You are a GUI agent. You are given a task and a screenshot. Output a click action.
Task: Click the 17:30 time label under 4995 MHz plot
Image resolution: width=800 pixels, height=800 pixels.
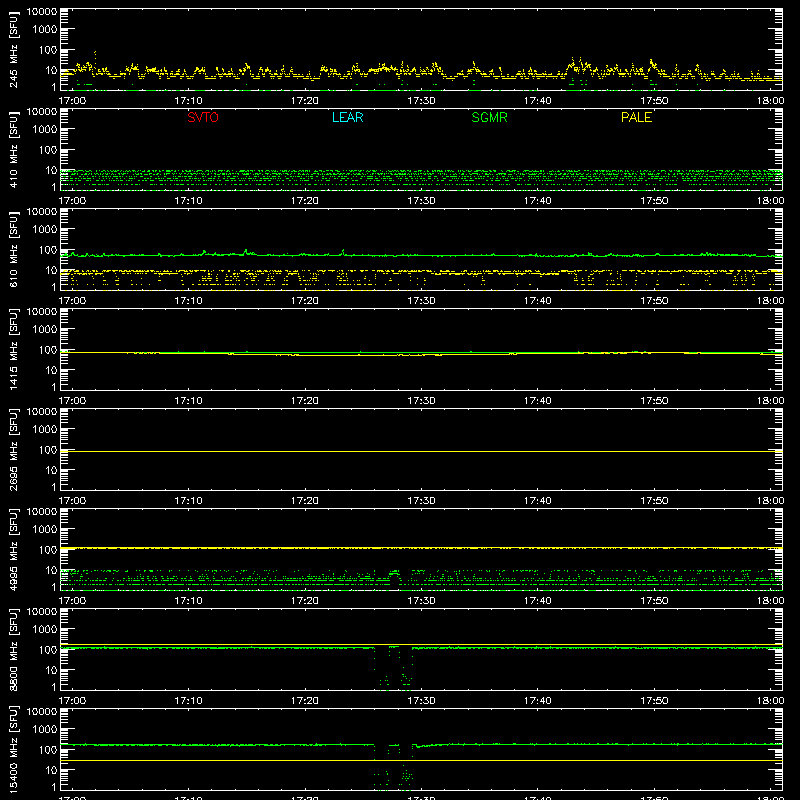[x=421, y=601]
